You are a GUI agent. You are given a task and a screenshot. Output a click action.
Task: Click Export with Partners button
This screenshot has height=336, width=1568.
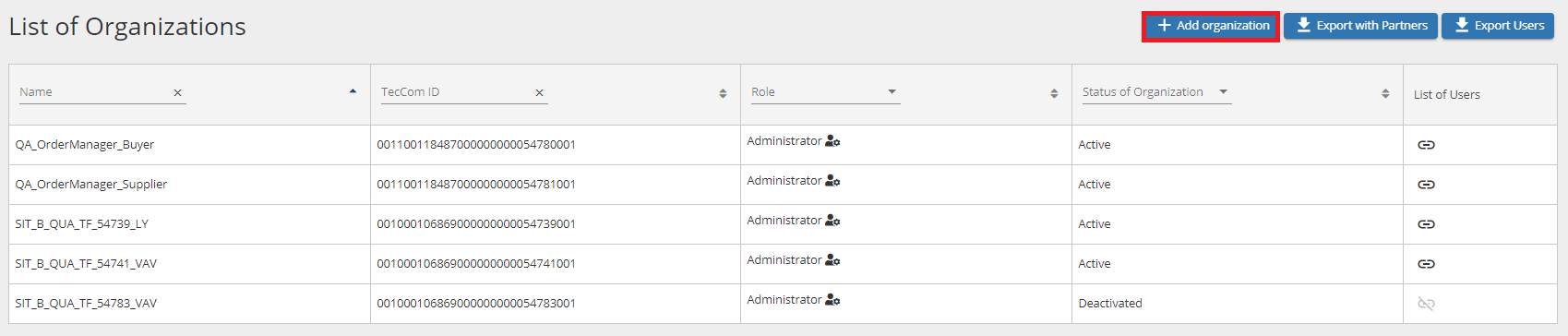tap(1360, 26)
